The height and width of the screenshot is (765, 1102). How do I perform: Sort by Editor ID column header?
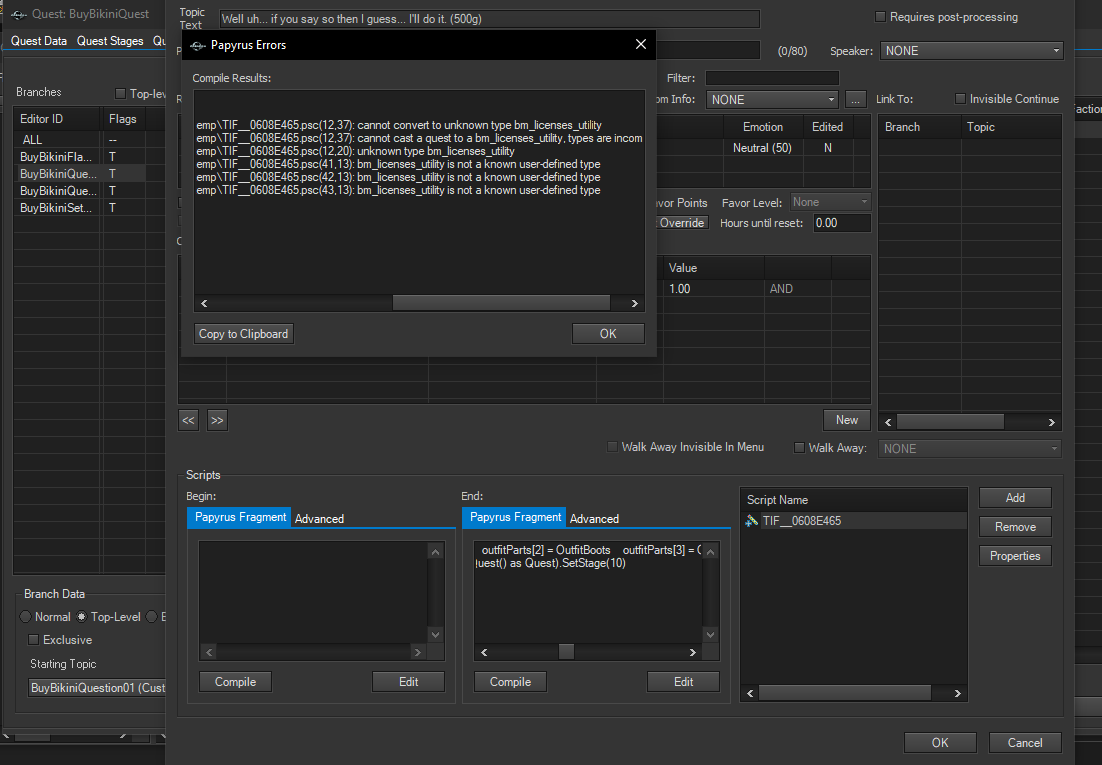coord(58,119)
